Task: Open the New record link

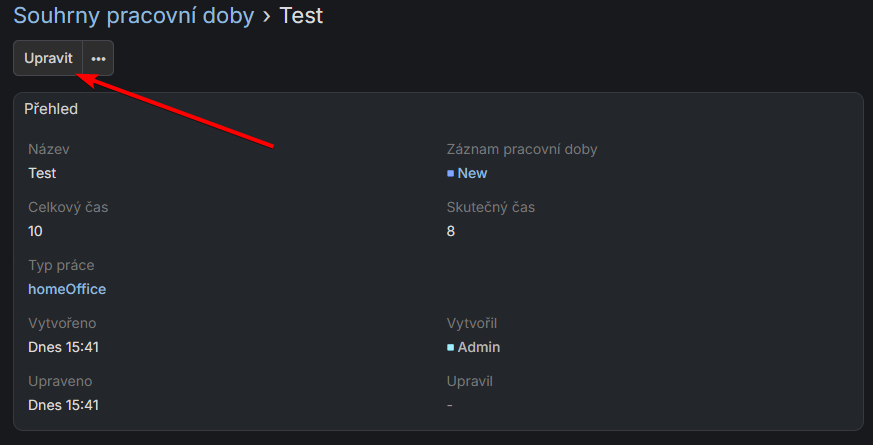Action: tap(472, 173)
